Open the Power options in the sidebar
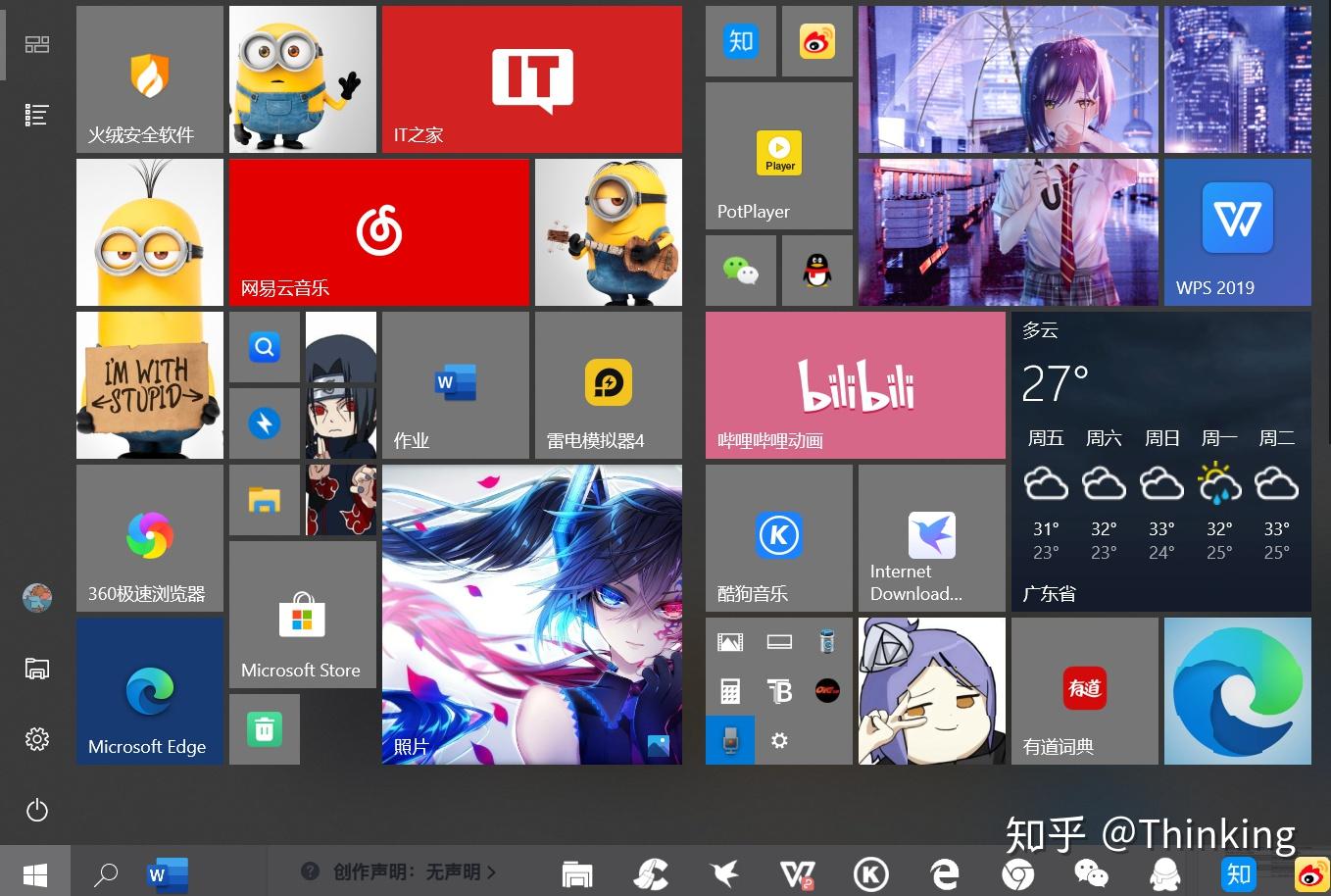1331x896 pixels. pos(36,810)
